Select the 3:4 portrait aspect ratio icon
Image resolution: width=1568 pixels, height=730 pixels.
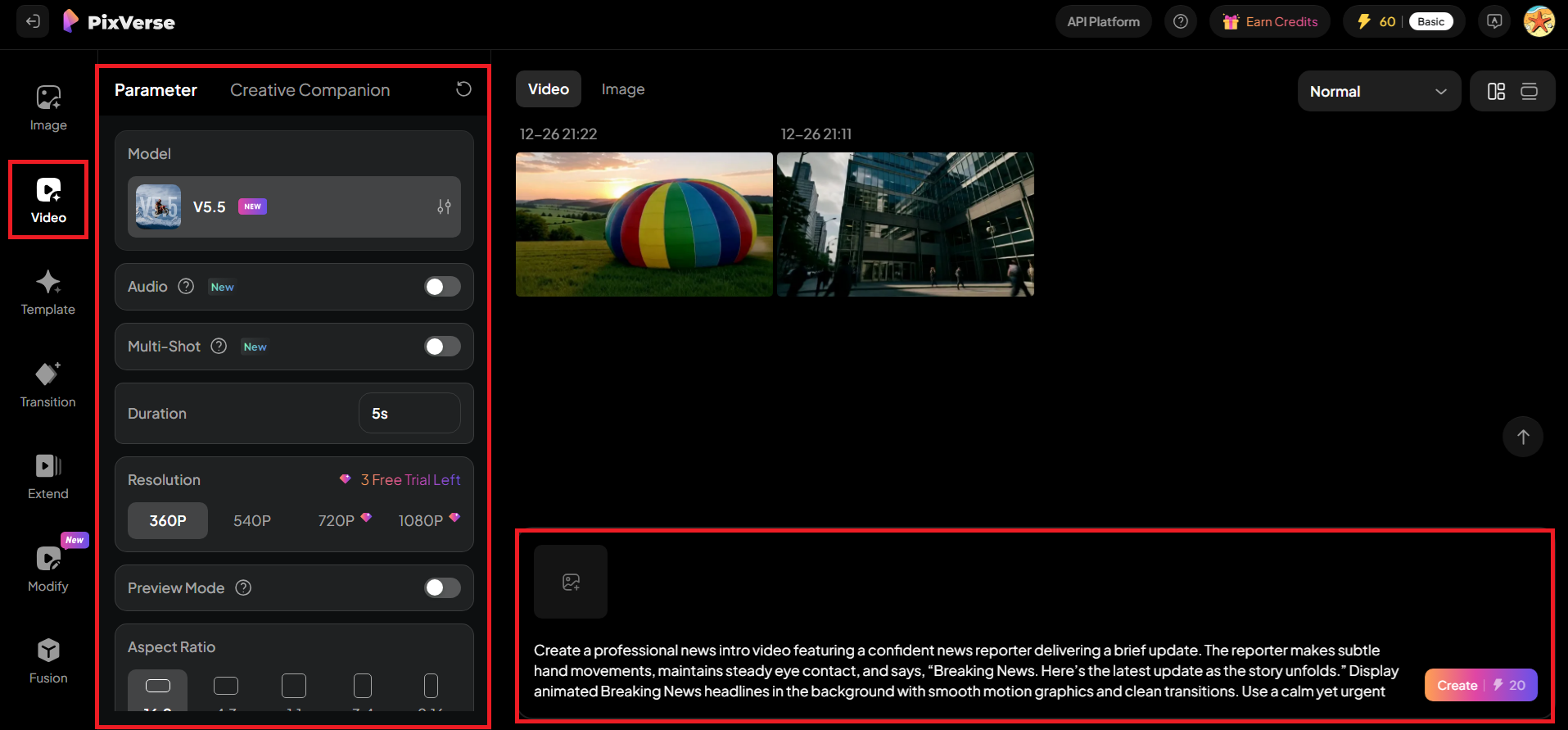pyautogui.click(x=363, y=687)
